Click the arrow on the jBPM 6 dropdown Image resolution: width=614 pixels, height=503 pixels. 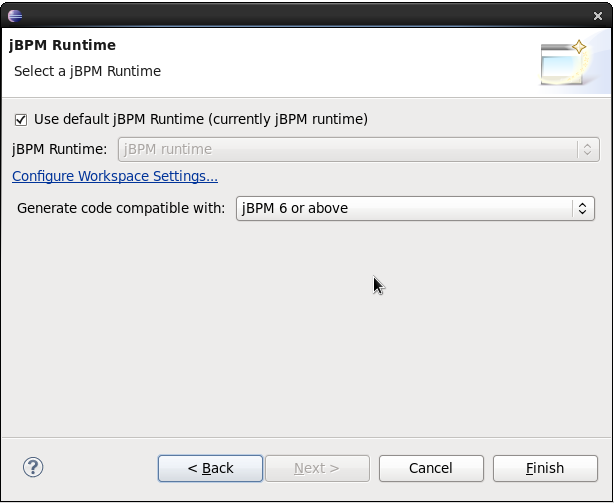[x=582, y=208]
